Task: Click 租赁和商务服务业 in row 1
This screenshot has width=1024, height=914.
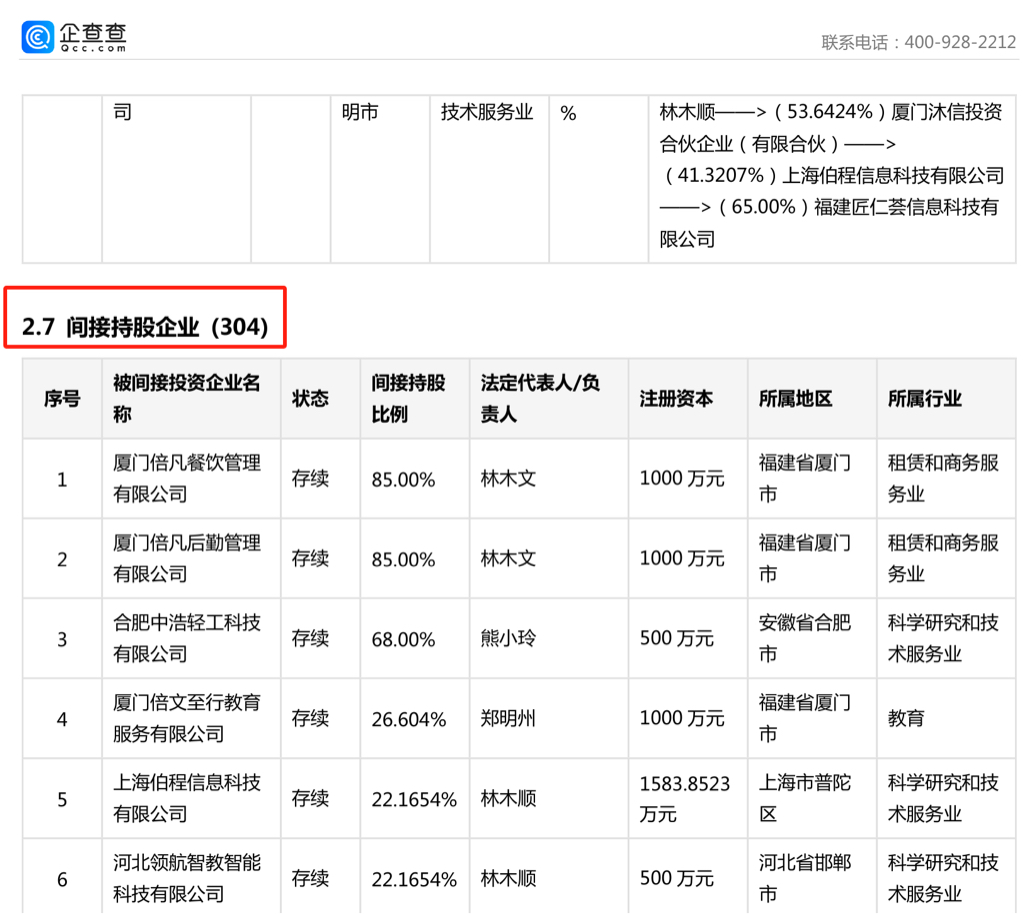Action: pyautogui.click(x=943, y=479)
